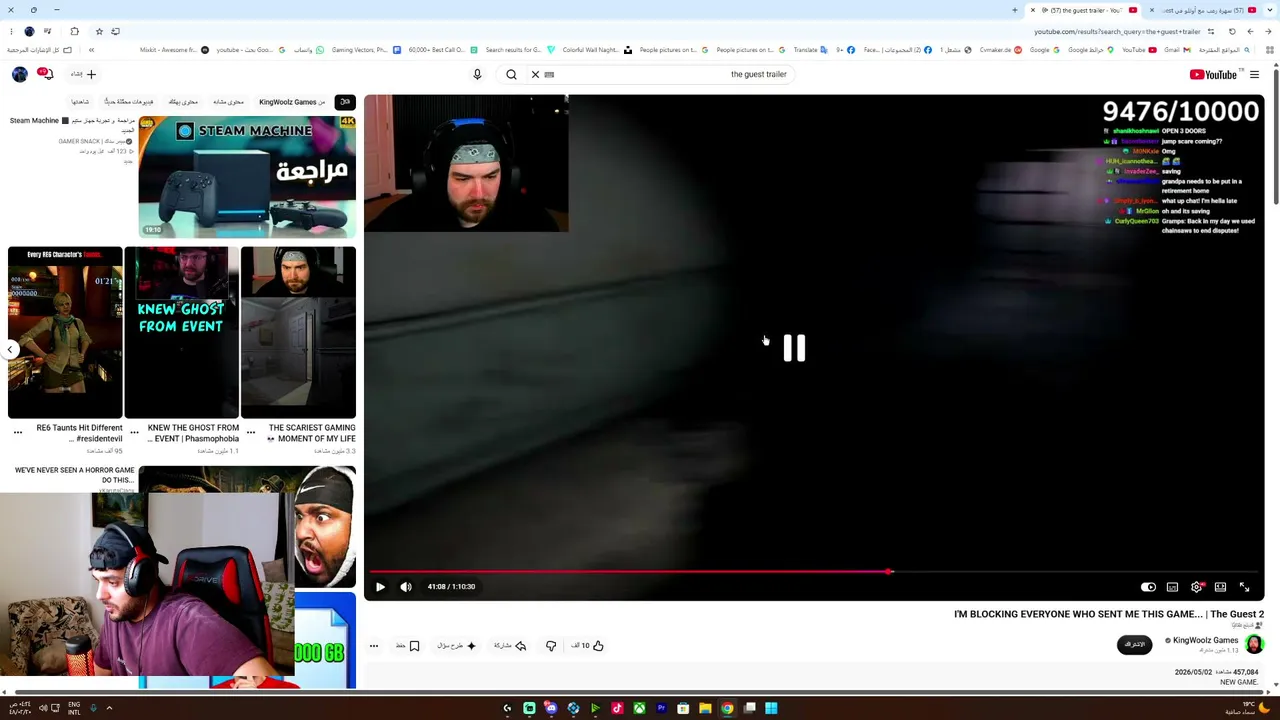The image size is (1280, 720).
Task: Open the KingWoolz Games channel name link
Action: 1205,640
